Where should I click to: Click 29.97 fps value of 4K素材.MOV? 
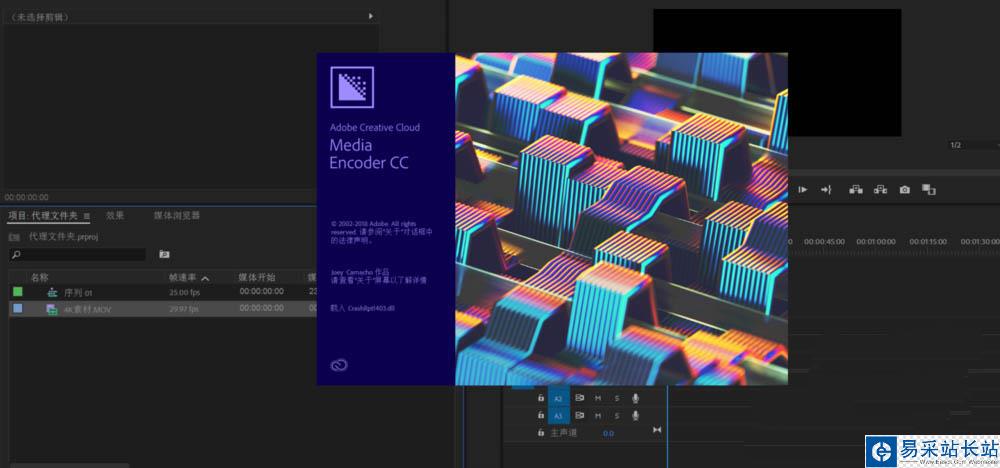click(184, 309)
